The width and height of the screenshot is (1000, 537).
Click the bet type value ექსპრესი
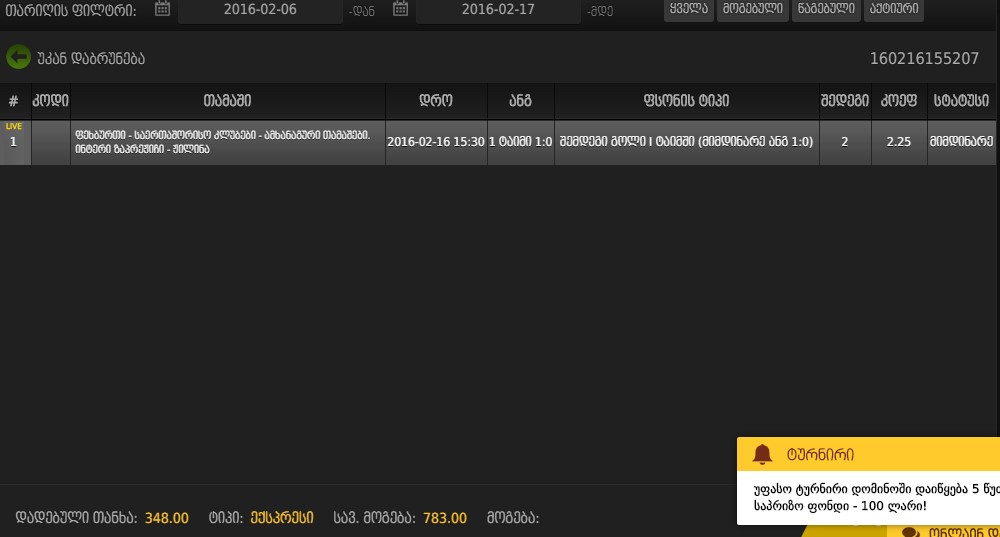point(282,517)
